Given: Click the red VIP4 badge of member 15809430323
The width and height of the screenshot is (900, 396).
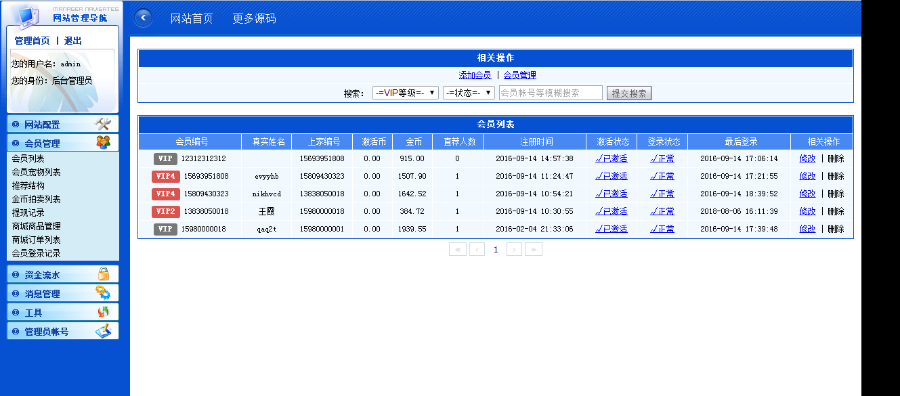Looking at the screenshot, I should pos(166,194).
